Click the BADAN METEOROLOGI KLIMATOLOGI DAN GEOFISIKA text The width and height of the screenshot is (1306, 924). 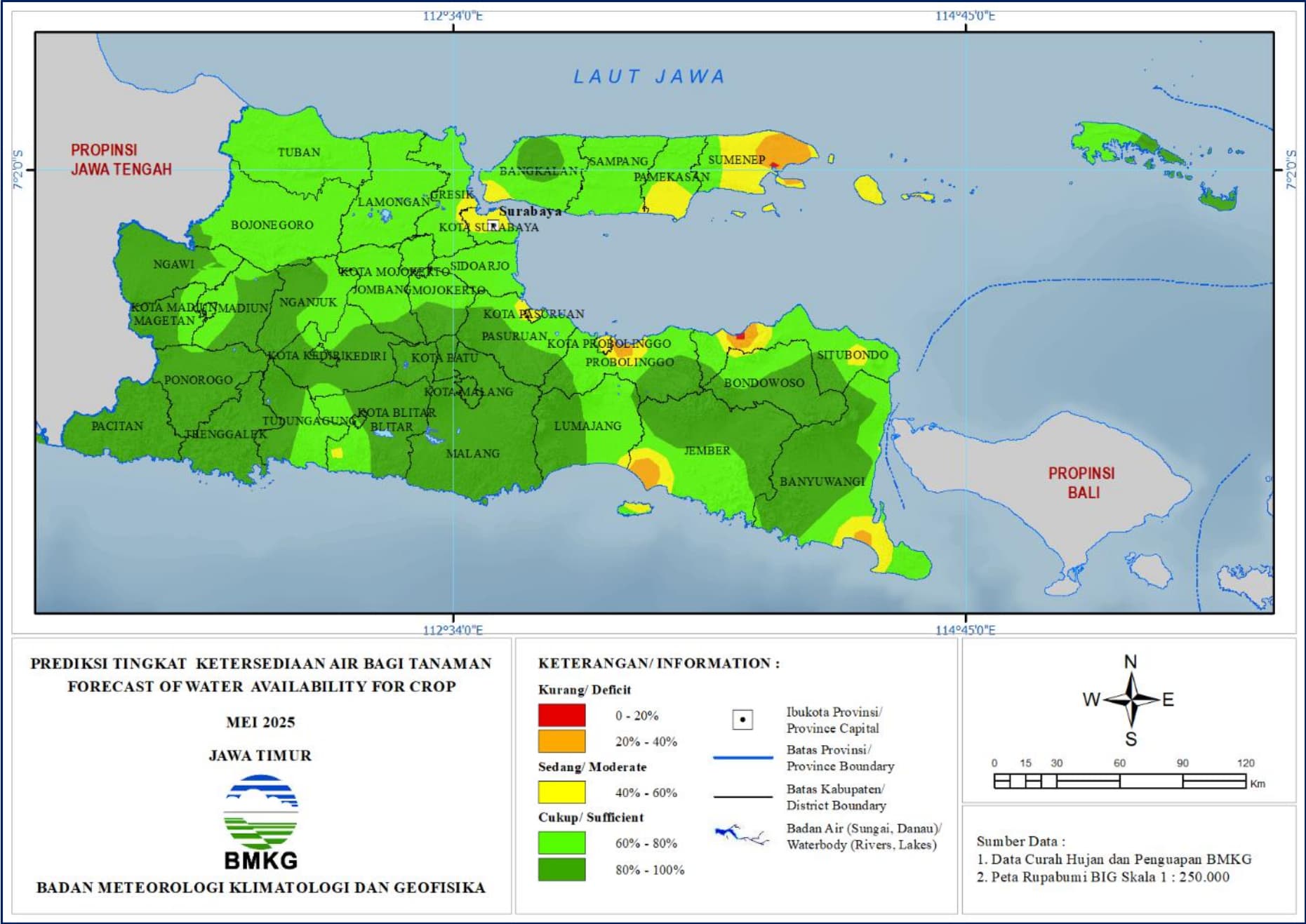coord(261,888)
